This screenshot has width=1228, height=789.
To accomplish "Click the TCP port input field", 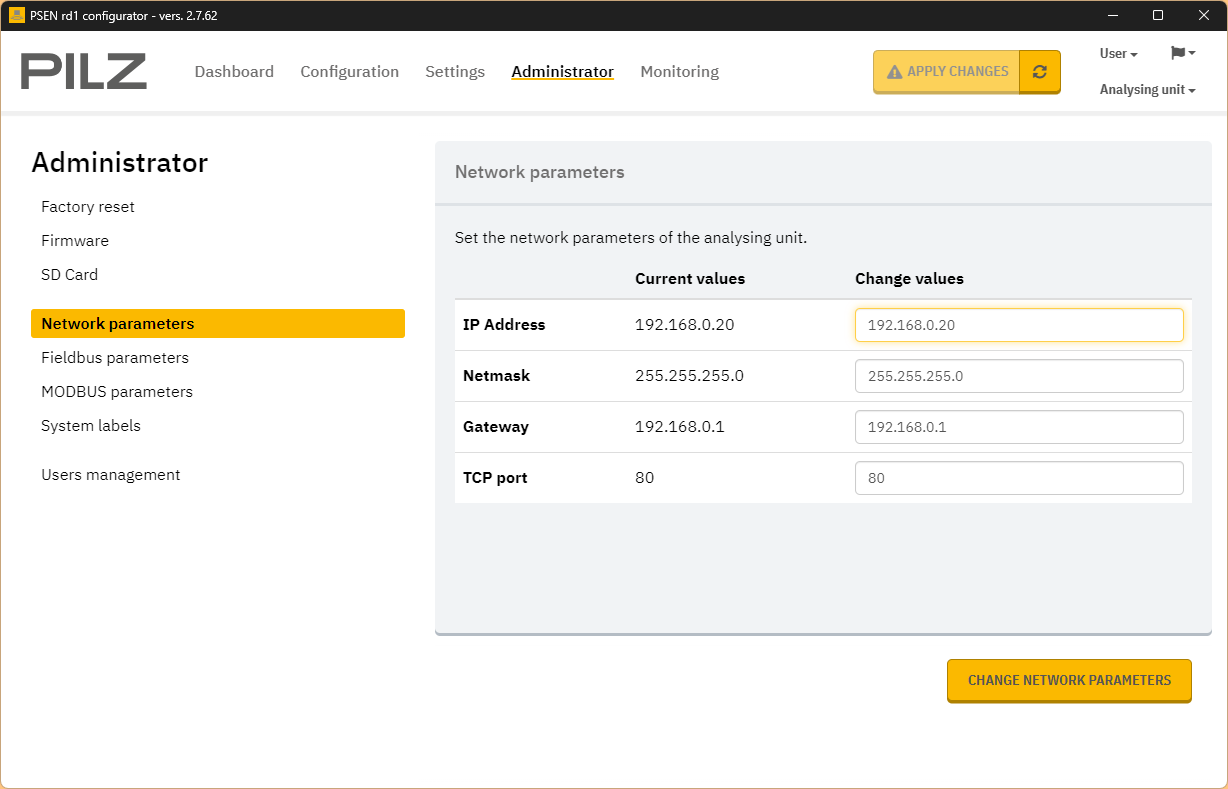I will [1019, 478].
